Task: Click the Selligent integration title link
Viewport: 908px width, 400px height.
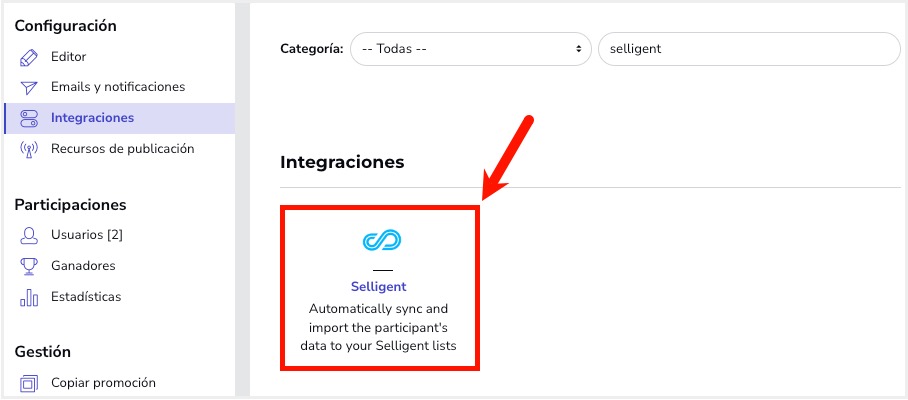Action: coord(379,287)
